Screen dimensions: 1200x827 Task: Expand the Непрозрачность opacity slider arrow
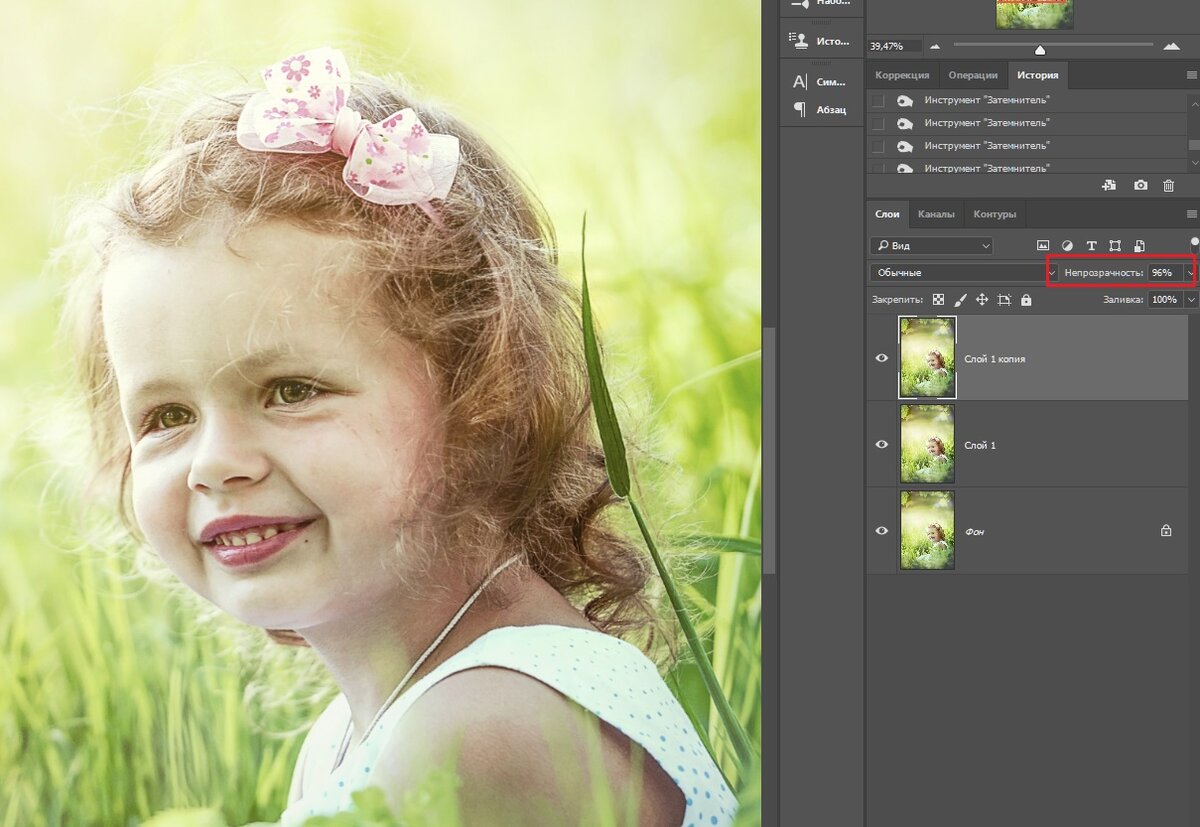click(x=1190, y=272)
